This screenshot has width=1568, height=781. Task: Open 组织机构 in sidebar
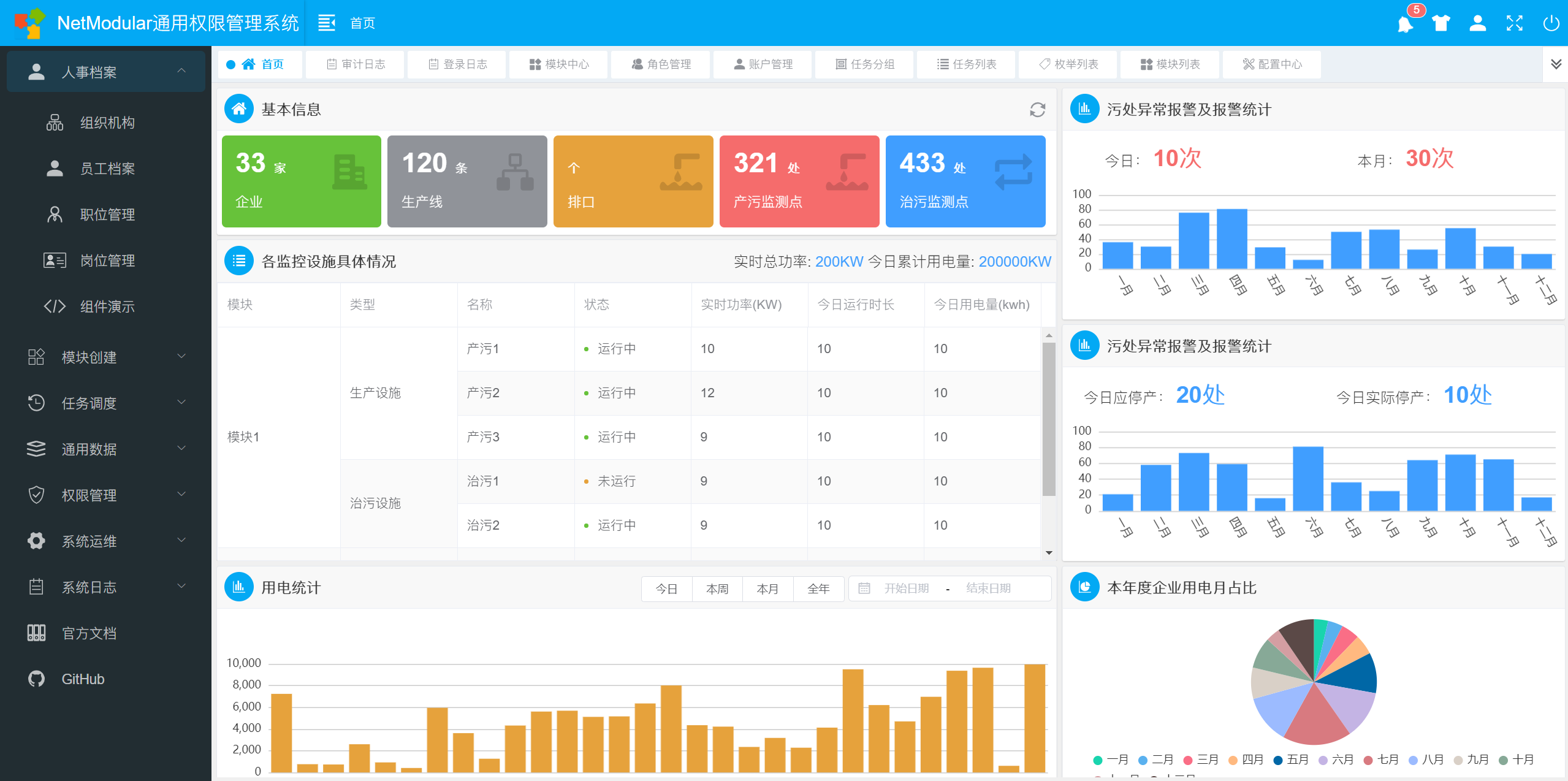pyautogui.click(x=107, y=123)
